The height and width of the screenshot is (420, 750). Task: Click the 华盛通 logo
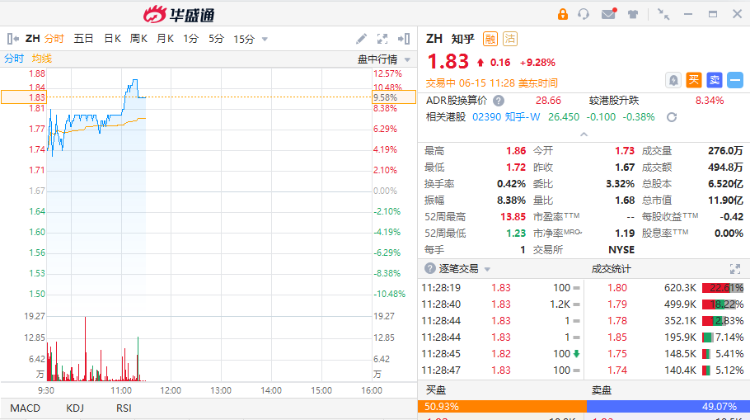click(179, 14)
